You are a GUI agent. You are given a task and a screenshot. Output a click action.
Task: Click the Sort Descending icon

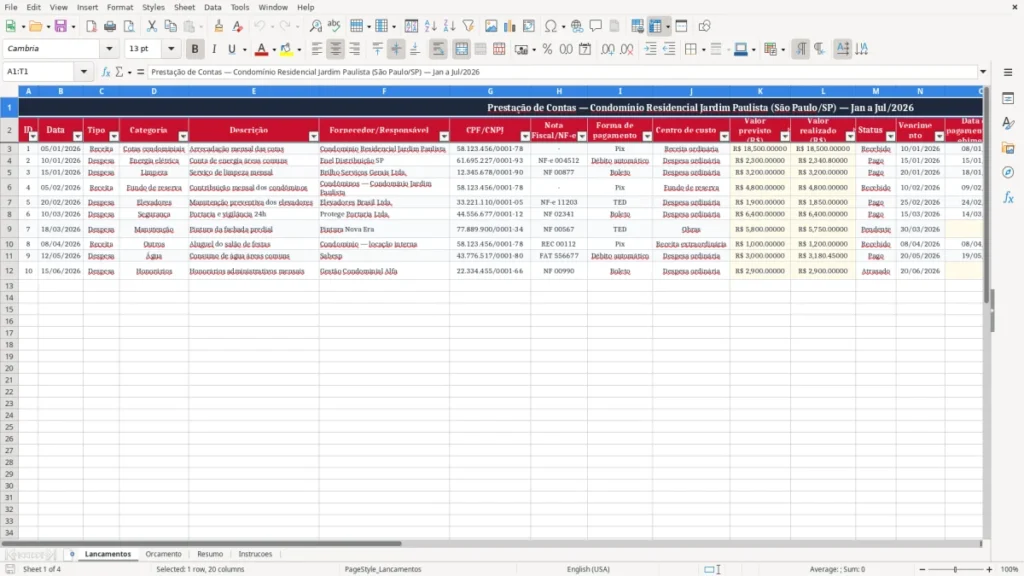click(449, 26)
